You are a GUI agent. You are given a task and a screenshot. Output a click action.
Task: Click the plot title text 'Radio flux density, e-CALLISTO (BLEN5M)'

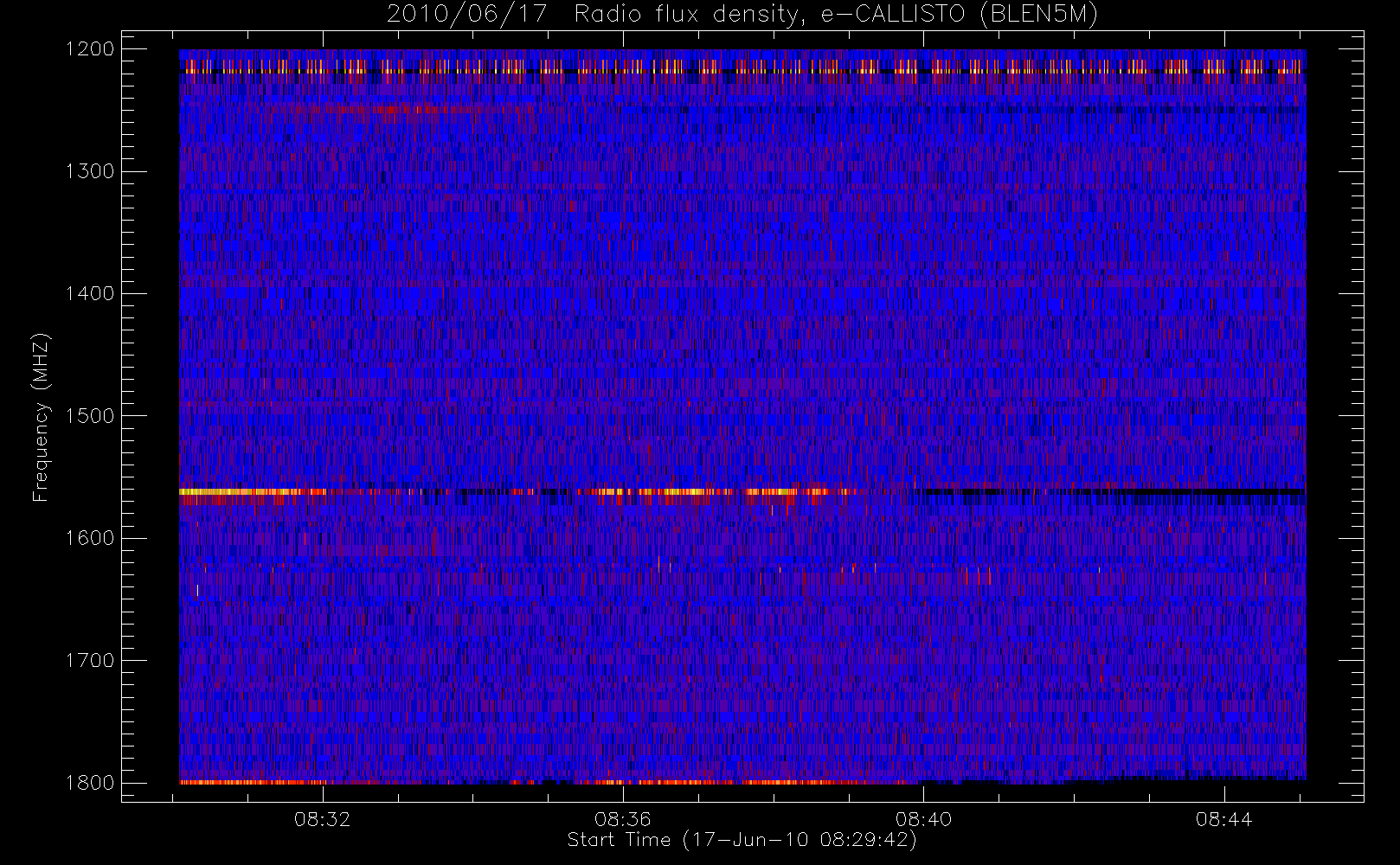(836, 15)
